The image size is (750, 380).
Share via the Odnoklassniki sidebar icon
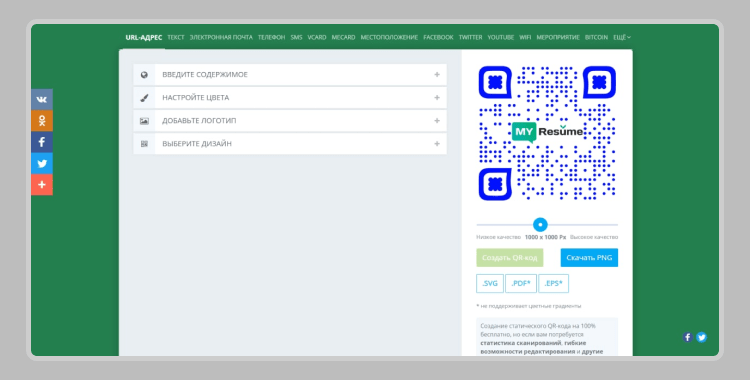tap(42, 121)
